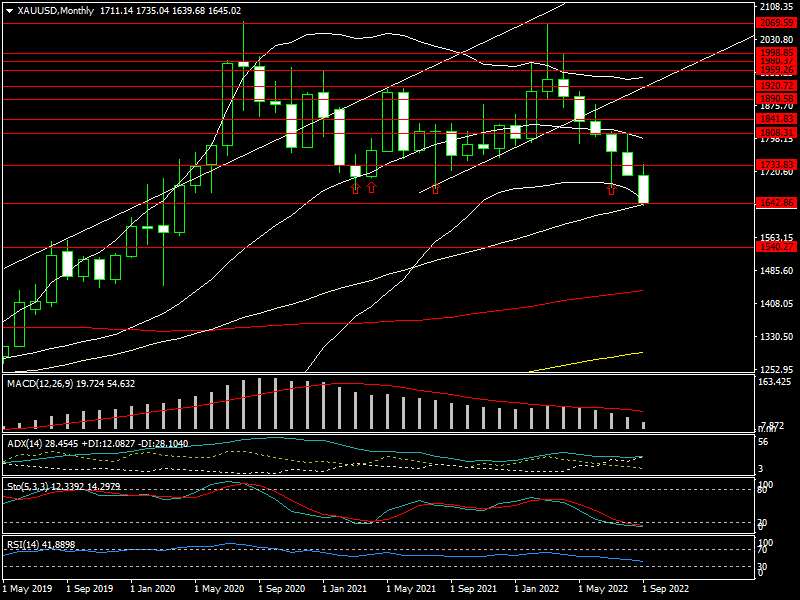Open the dropdown triangle beside XAUUSD,Monthly
Image resolution: width=800 pixels, height=600 pixels.
click(9, 10)
